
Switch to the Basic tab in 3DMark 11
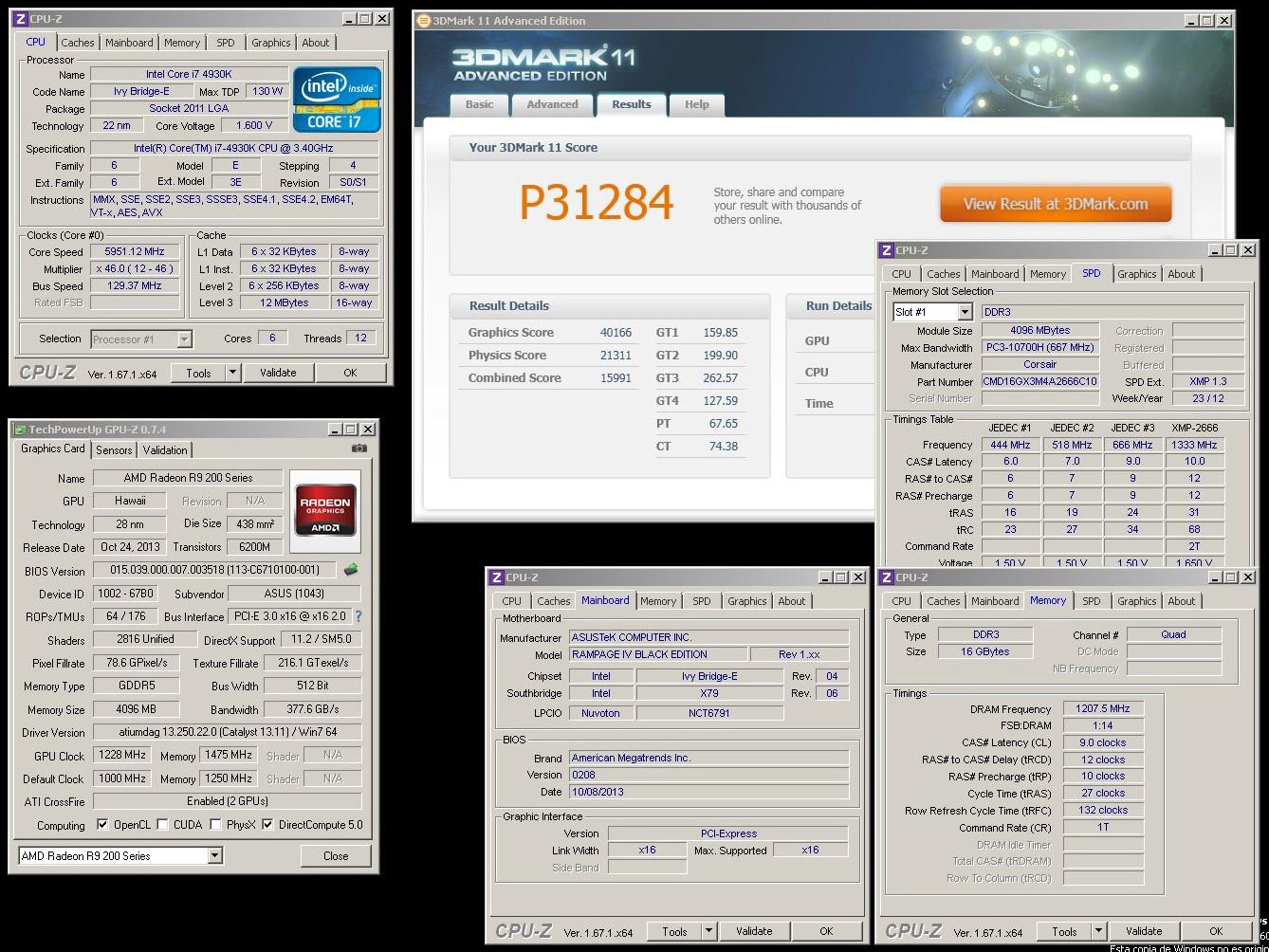480,104
